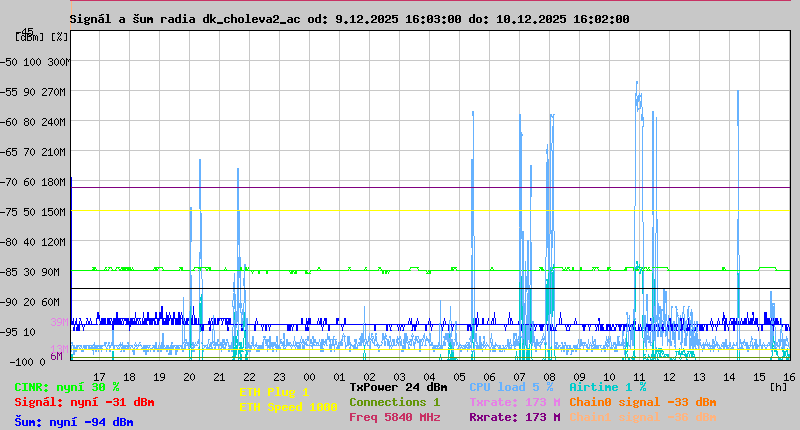Click the '00' midnight tick on time axis
Image resolution: width=800 pixels, height=430 pixels.
(309, 377)
